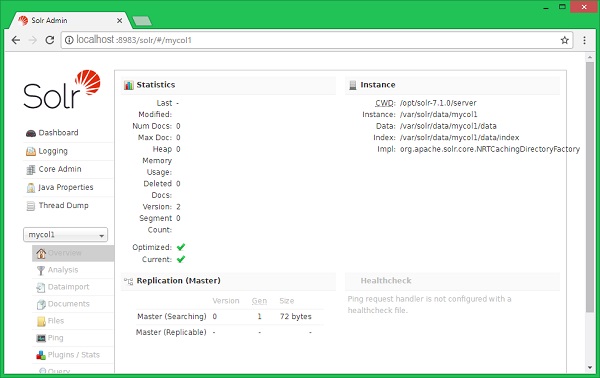This screenshot has width=600, height=378.
Task: Click the Ping monitor icon
Action: (x=41, y=338)
